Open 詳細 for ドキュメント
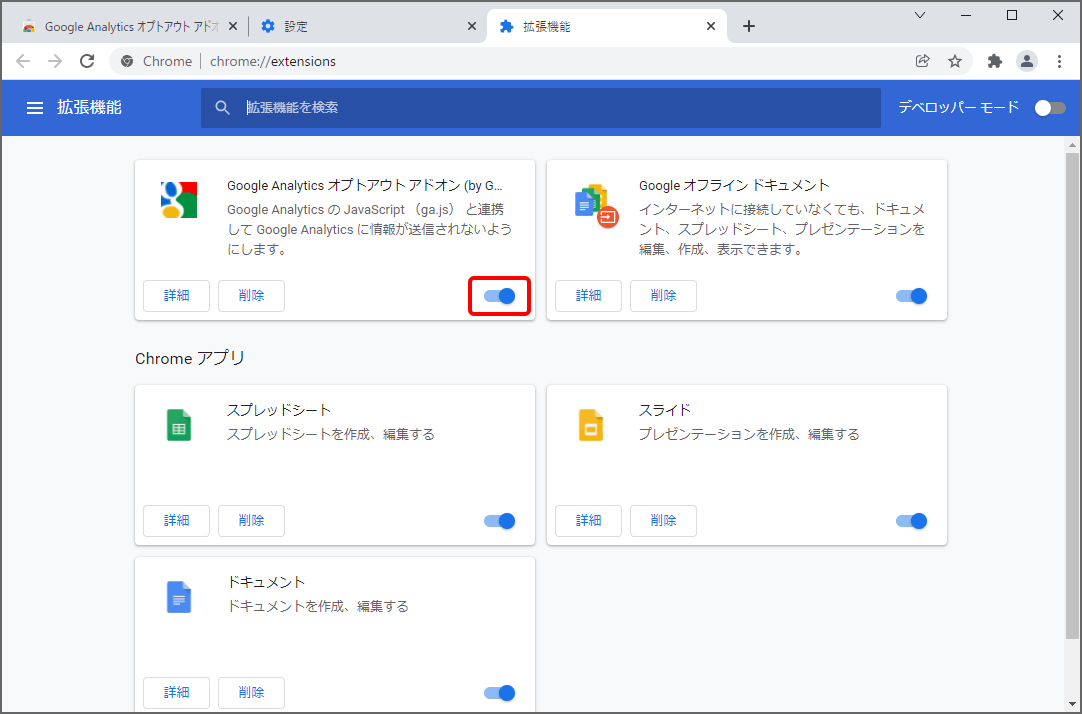1082x714 pixels. [x=177, y=693]
